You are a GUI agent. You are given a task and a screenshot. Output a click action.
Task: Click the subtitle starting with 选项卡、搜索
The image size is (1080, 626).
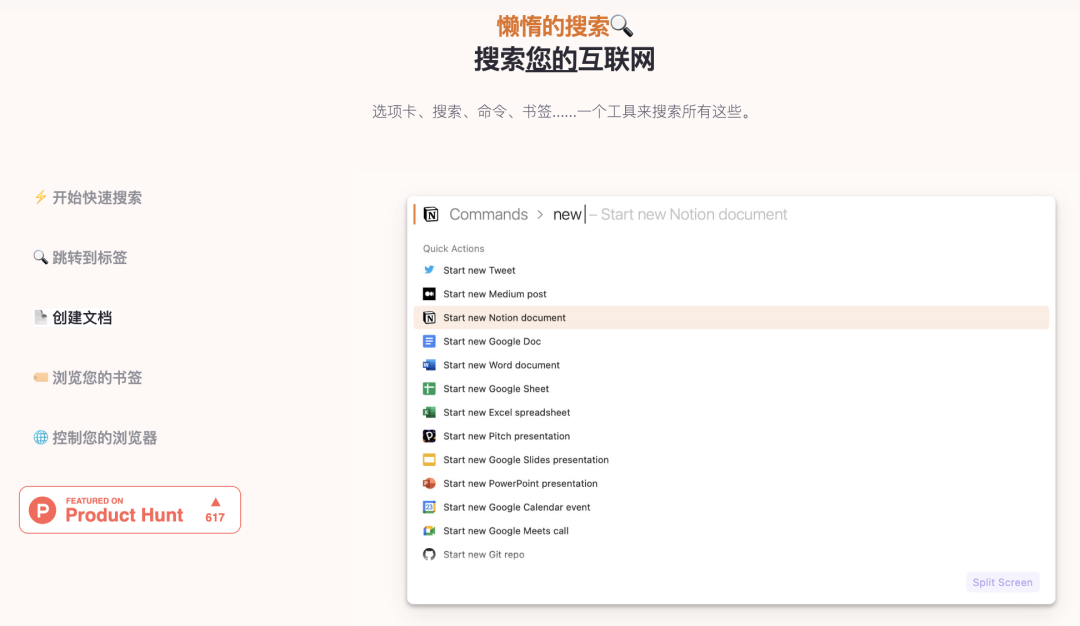coord(563,112)
